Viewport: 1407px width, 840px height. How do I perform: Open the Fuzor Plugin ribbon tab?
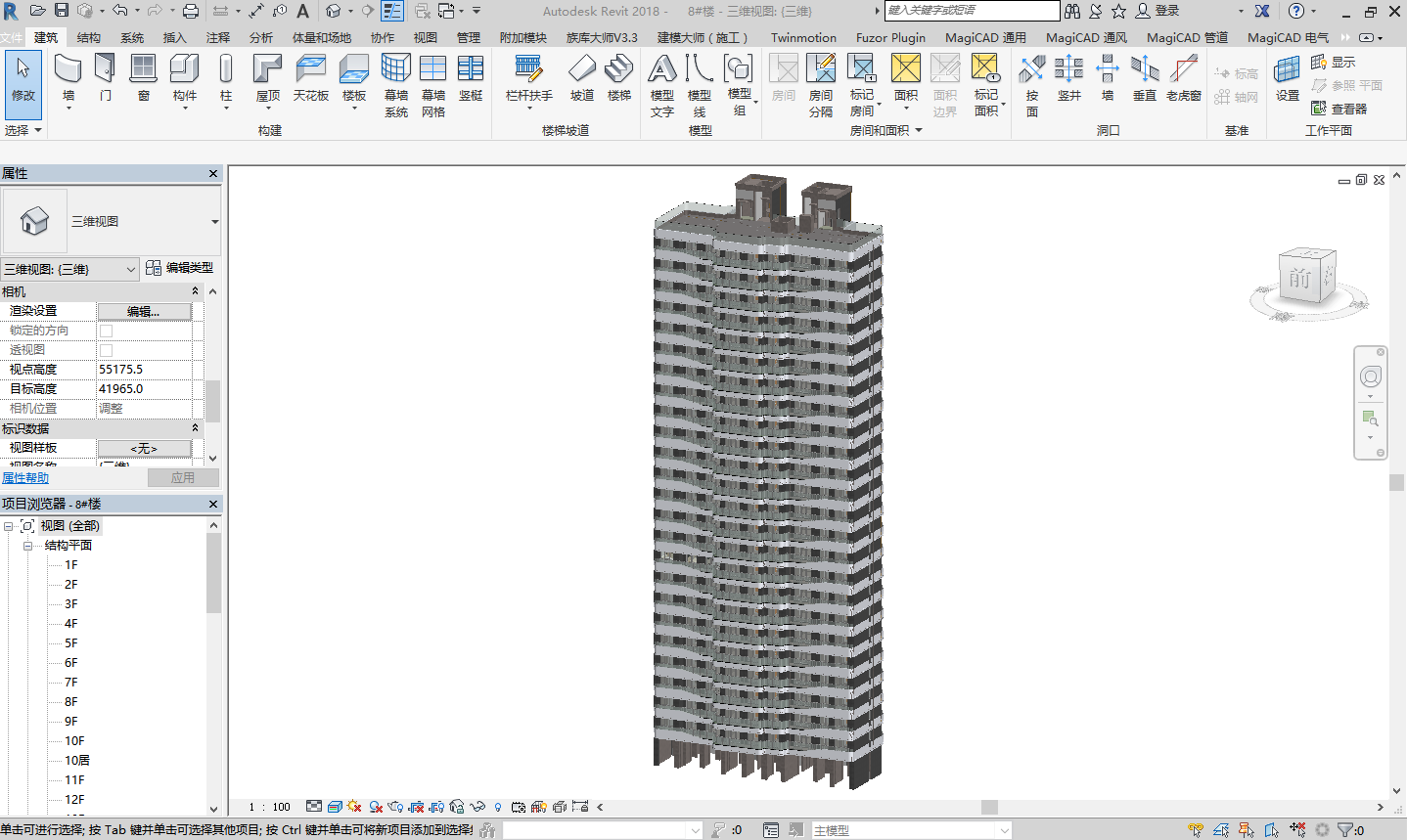coord(890,37)
